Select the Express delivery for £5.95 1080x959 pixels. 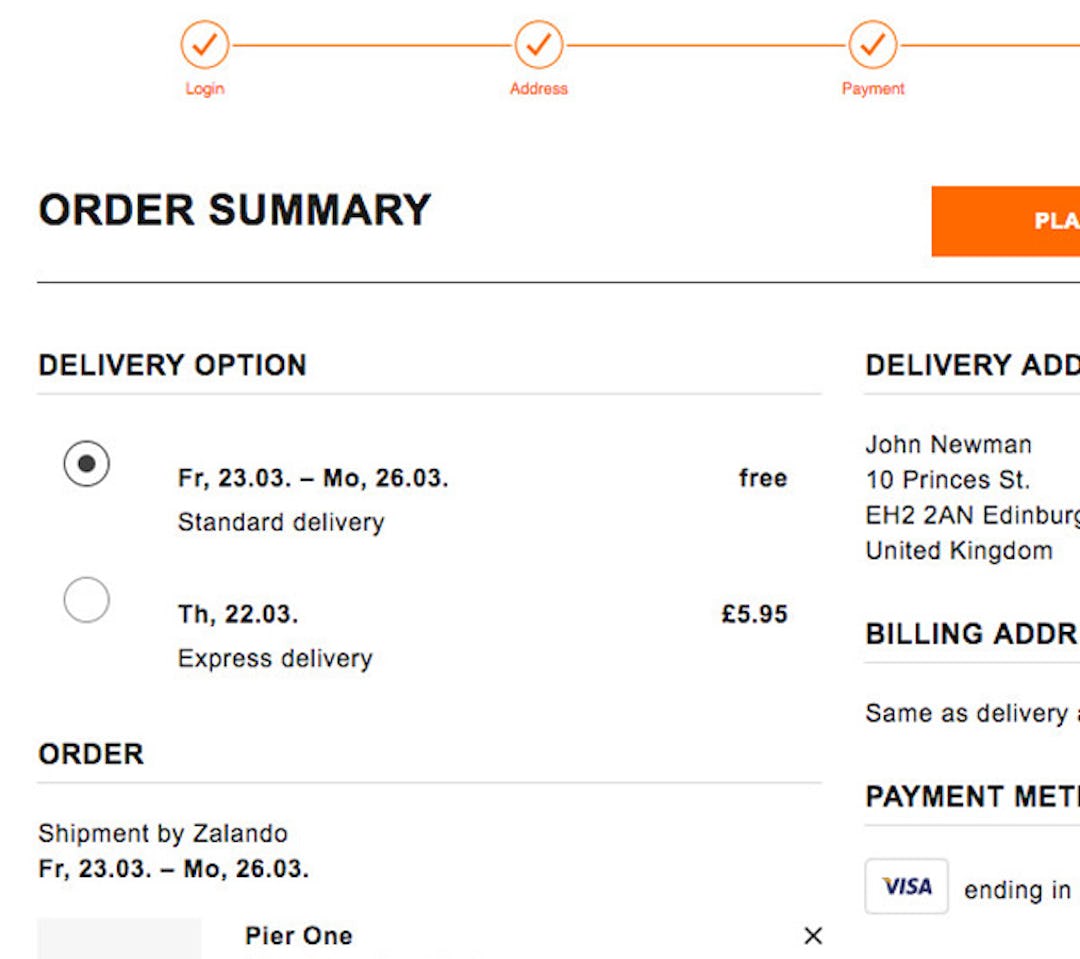88,600
